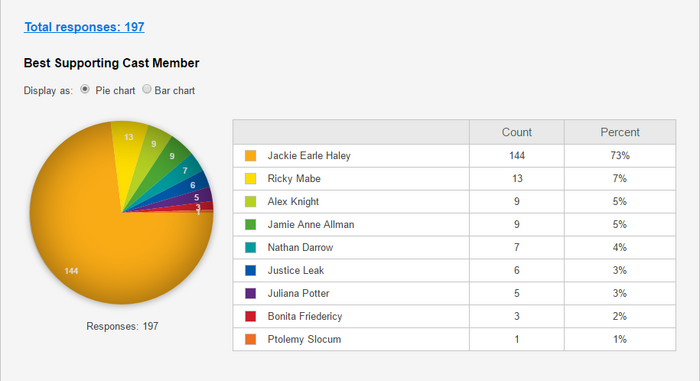Click the yellow Ricky Mabe legend swatch

250,179
